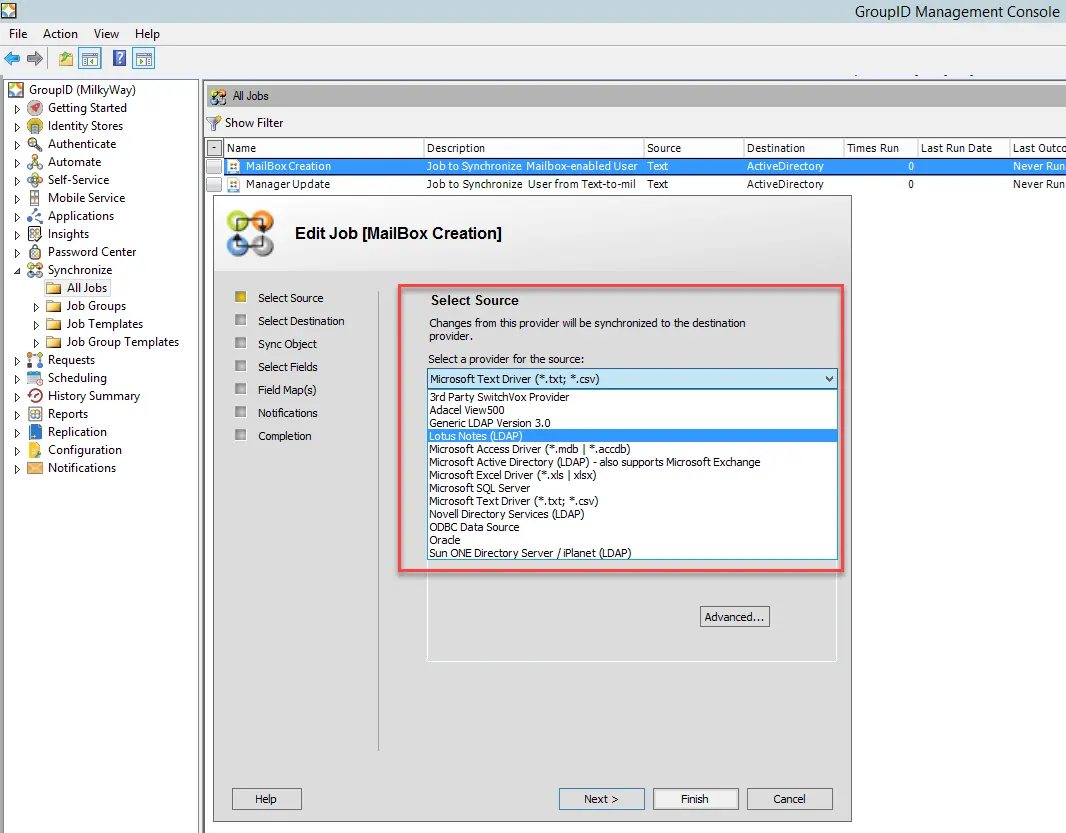Screen dimensions: 1066x833
Task: Click the GroupID (MilkyWay) root icon
Action: click(x=16, y=90)
